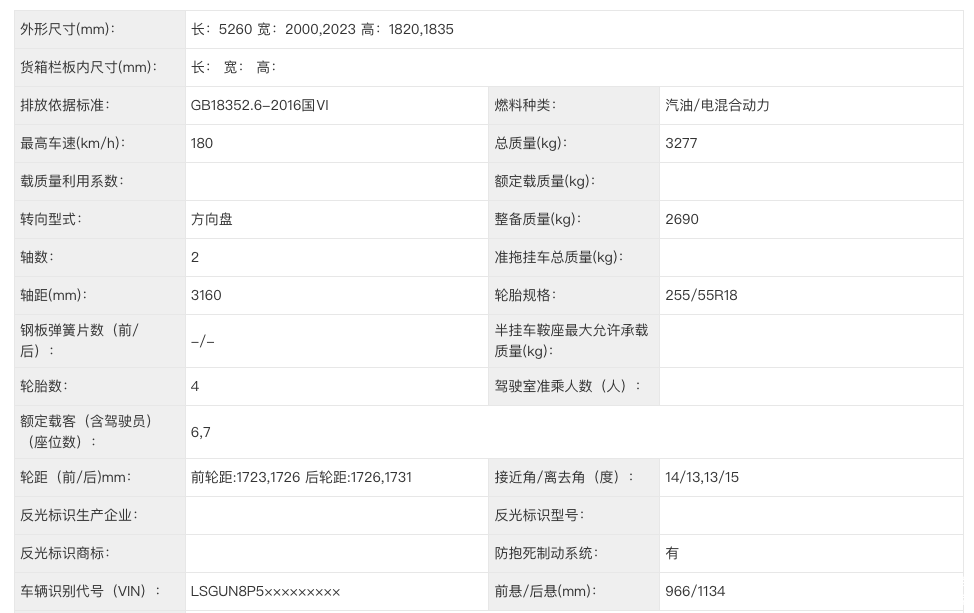974x613 pixels.
Task: Click the approach/departure angle value 14/13,13/15
Action: tap(702, 477)
